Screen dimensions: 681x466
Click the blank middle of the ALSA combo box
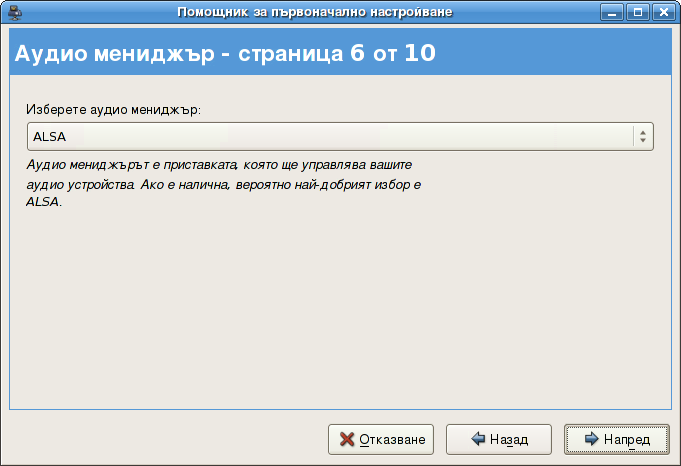[340, 136]
